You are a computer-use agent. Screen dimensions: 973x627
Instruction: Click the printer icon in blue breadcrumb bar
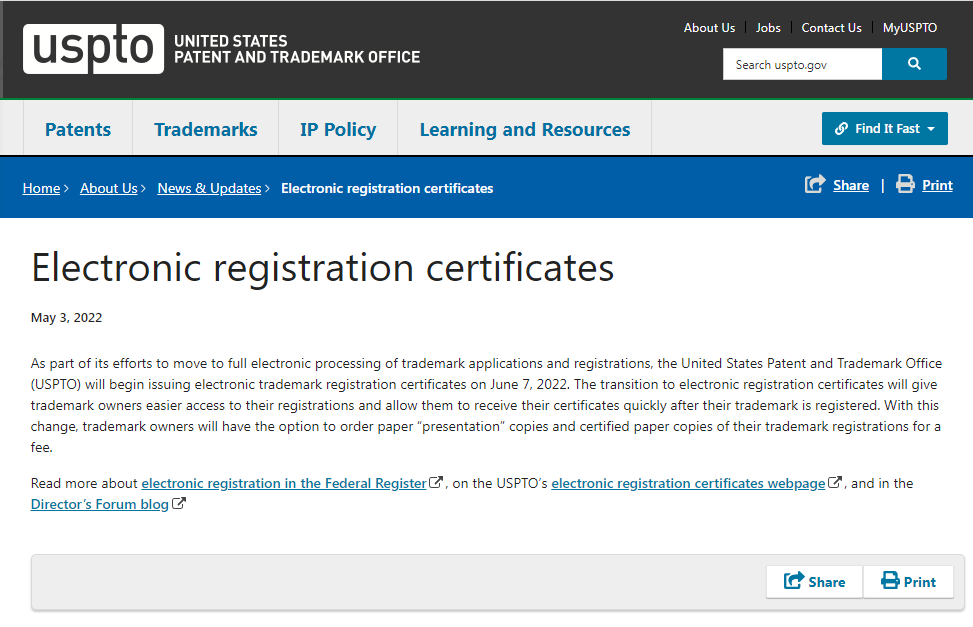point(905,184)
